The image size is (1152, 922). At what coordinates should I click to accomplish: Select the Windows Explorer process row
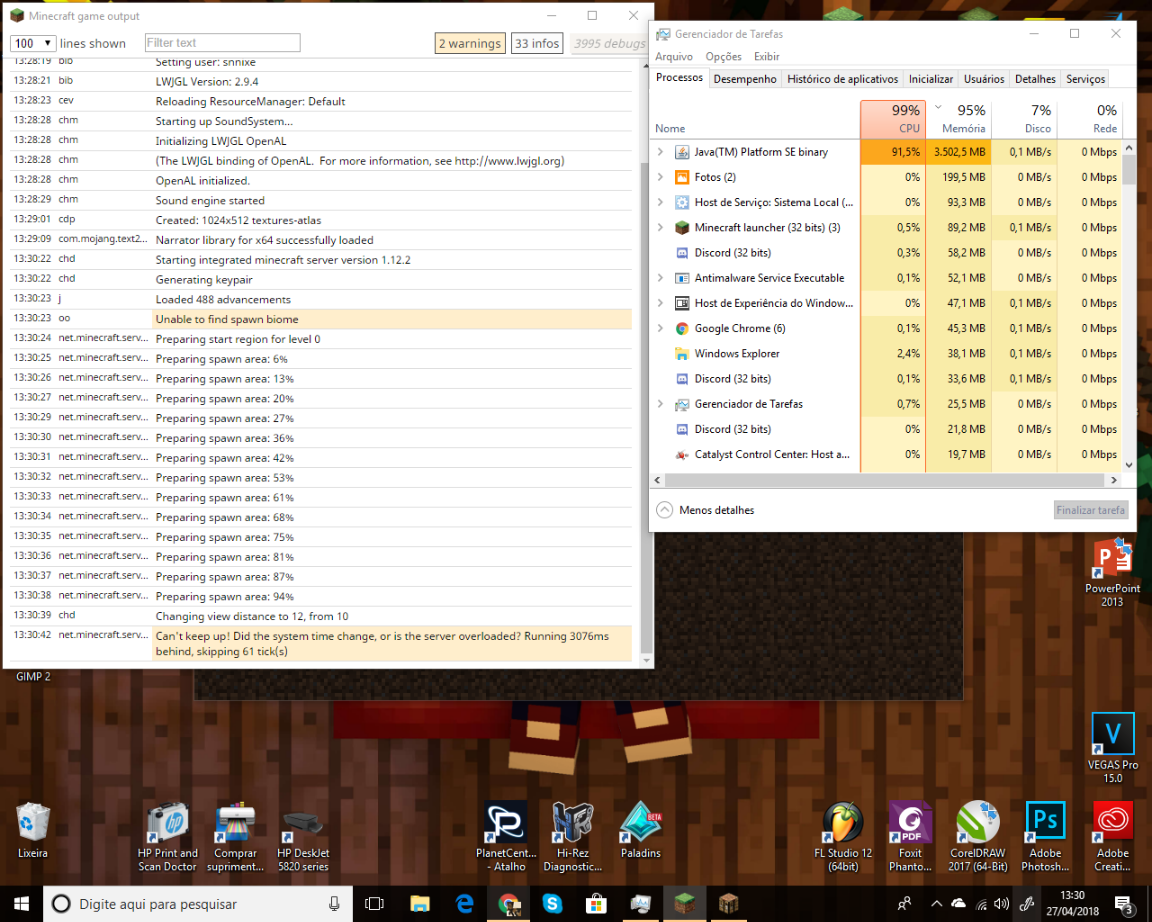pyautogui.click(x=885, y=353)
